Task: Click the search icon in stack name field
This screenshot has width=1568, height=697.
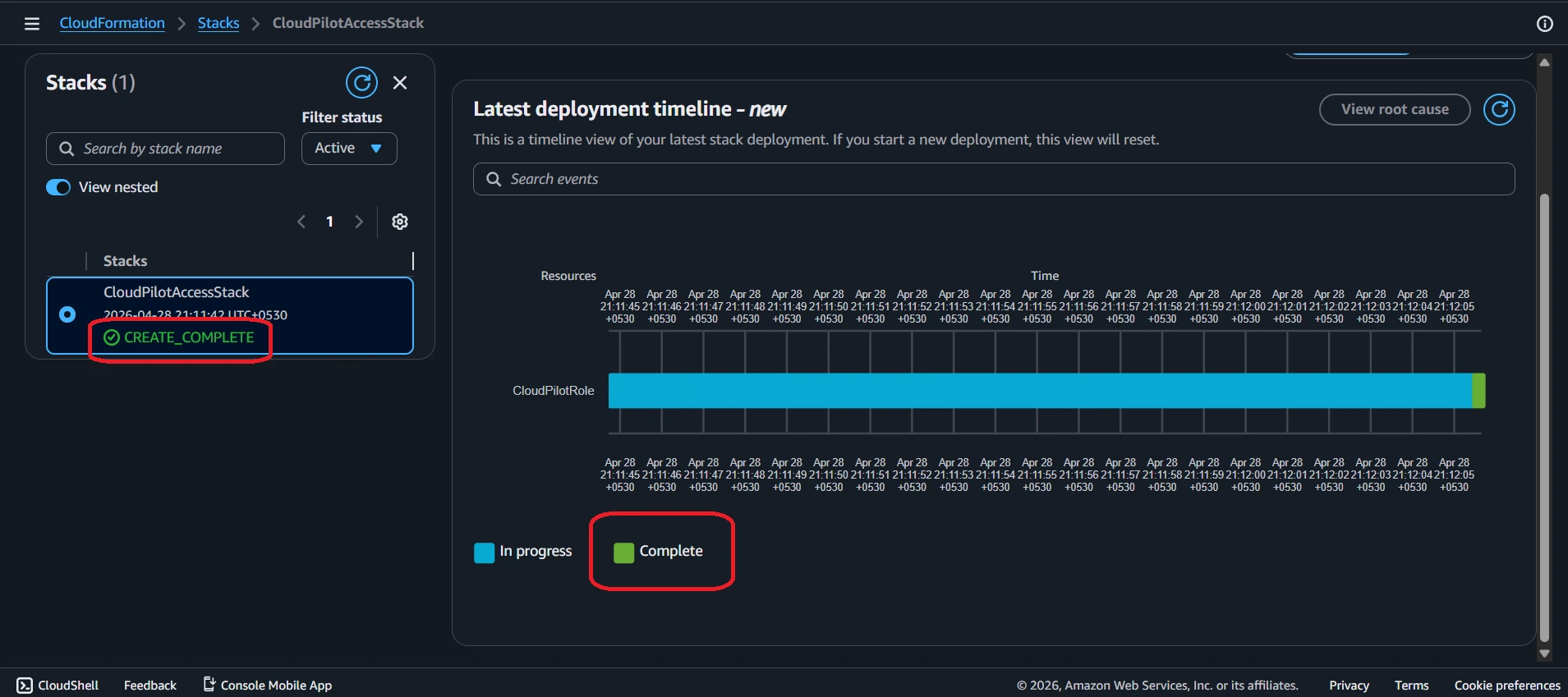Action: click(67, 149)
